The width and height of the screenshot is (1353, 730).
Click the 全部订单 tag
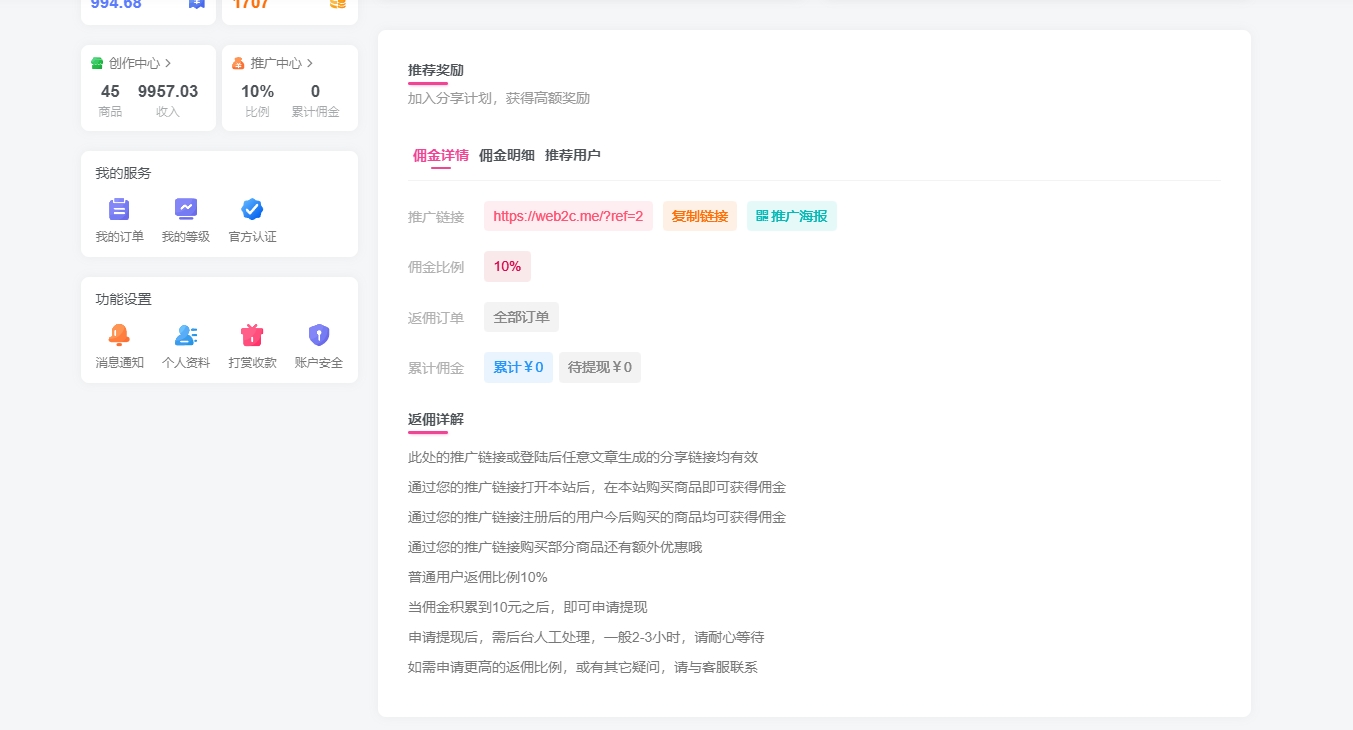521,317
